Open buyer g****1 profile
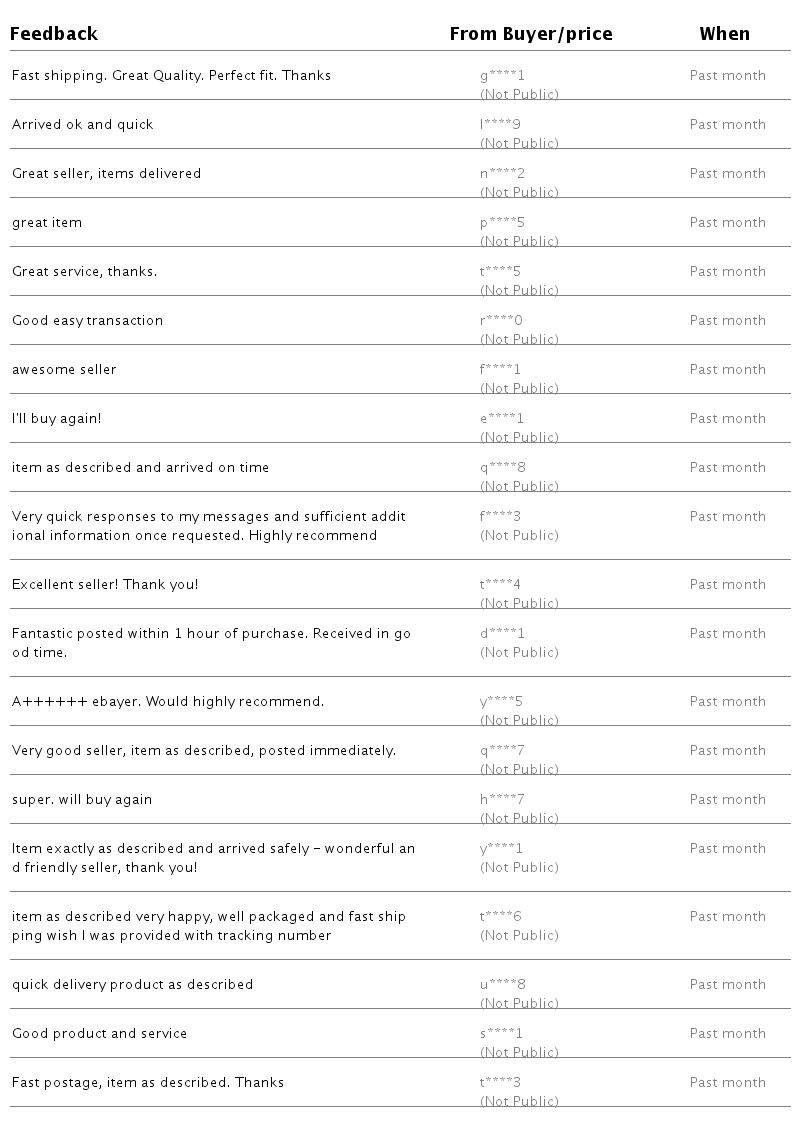800x1126 pixels. point(502,75)
